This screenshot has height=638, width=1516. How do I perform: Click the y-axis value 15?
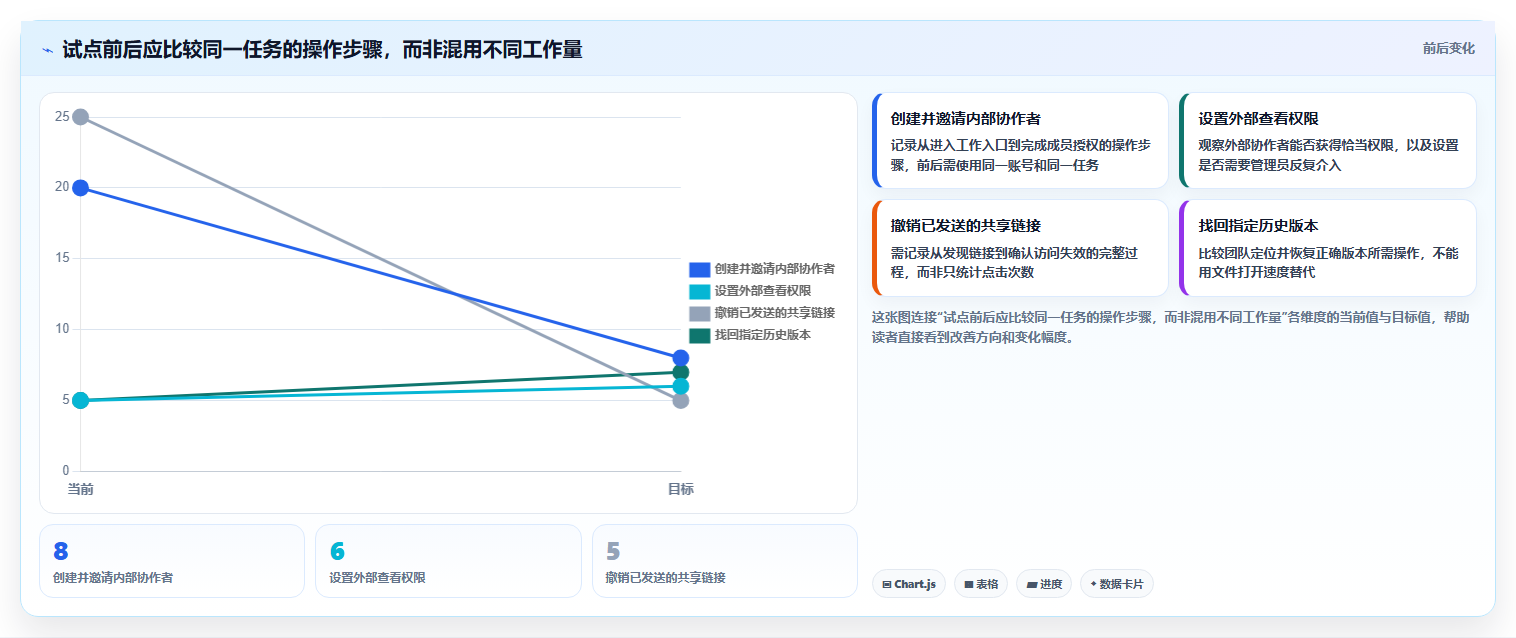pyautogui.click(x=62, y=258)
